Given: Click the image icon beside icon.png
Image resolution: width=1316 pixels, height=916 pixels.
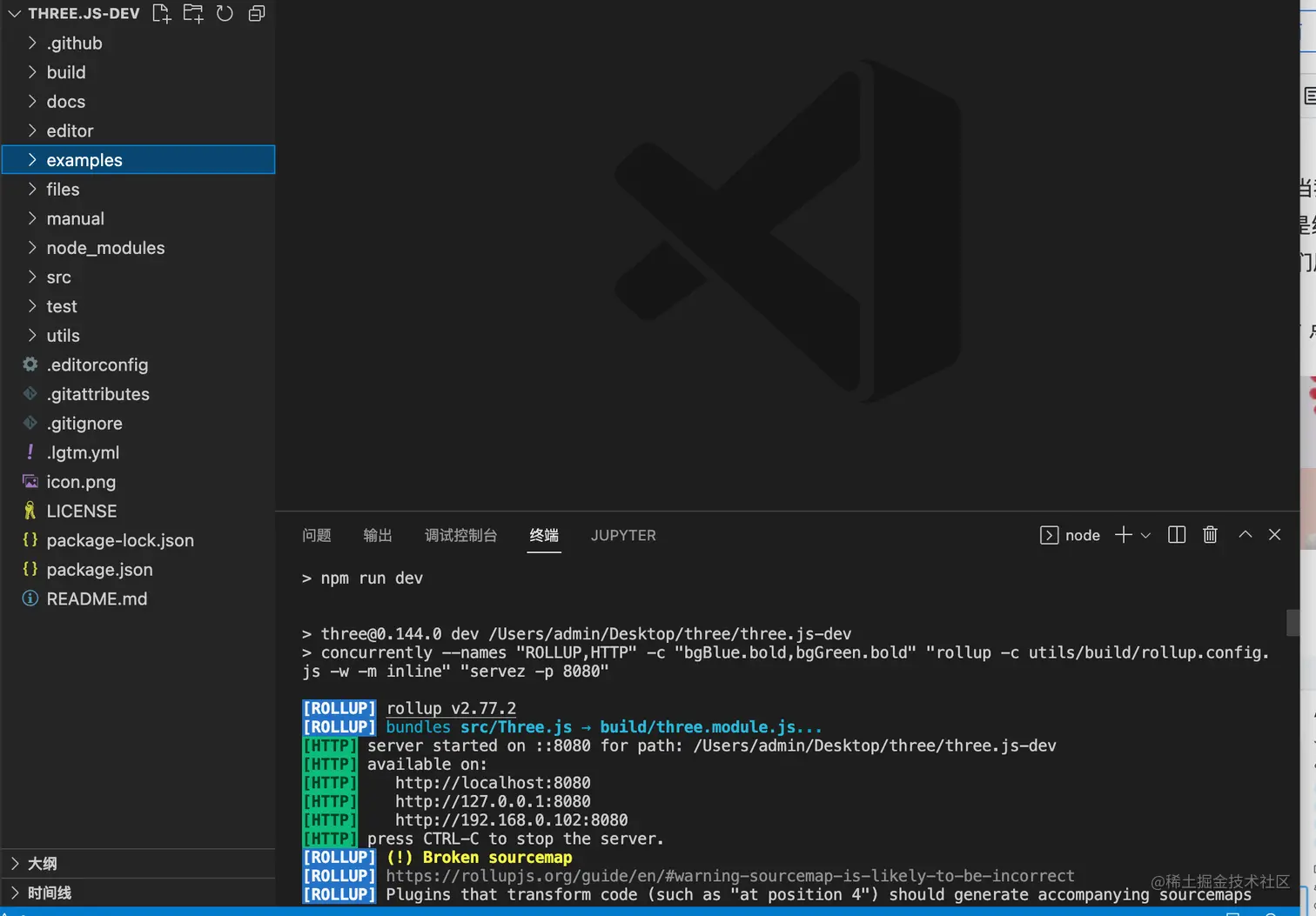Looking at the screenshot, I should click(x=30, y=481).
